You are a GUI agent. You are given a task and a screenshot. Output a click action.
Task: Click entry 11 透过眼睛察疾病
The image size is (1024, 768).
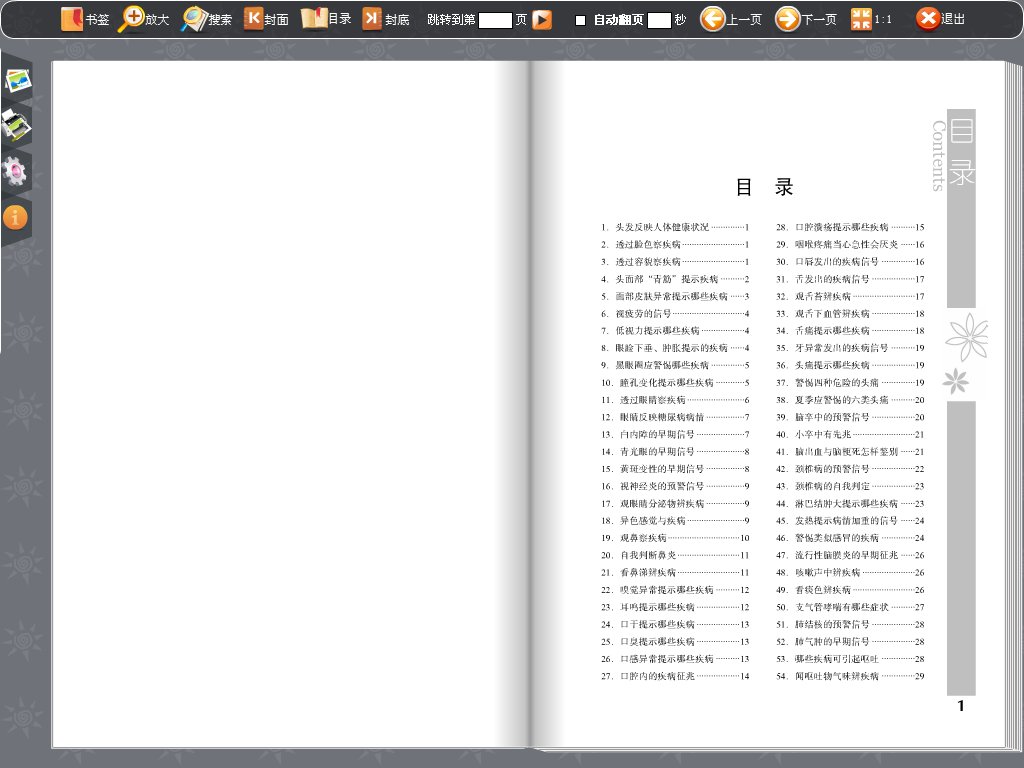(x=675, y=400)
